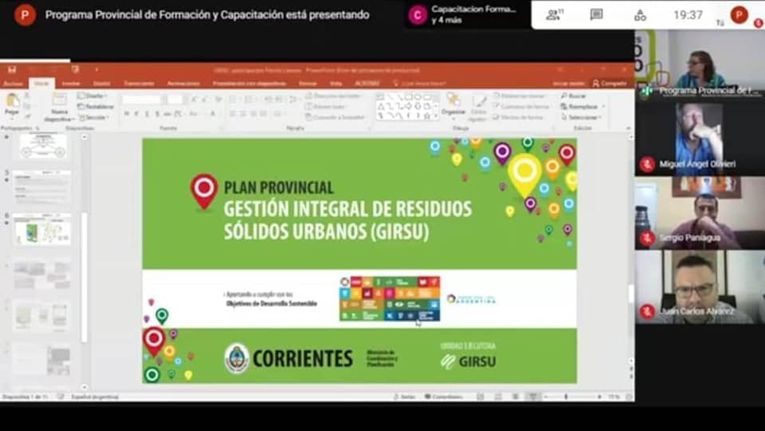Screen dimensions: 765x431
Task: Switch to Slide Sorter view icon
Action: [498, 397]
